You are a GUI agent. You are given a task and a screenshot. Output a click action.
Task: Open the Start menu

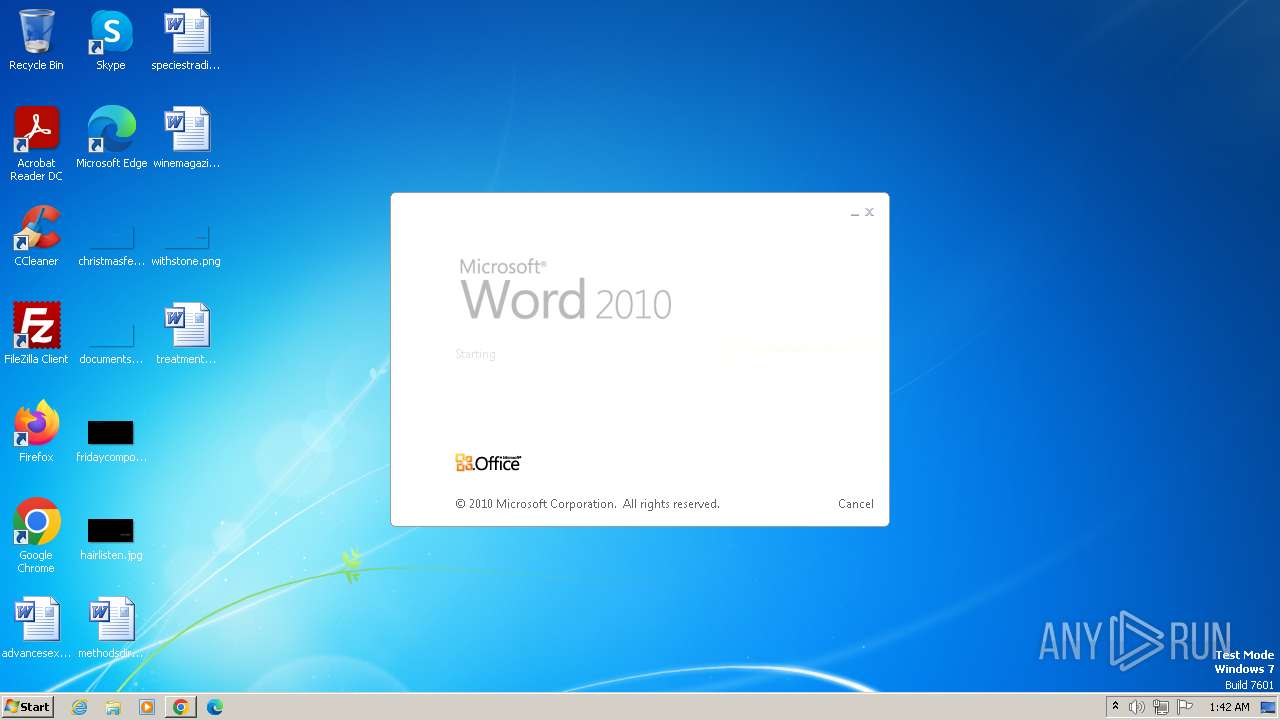pyautogui.click(x=27, y=707)
